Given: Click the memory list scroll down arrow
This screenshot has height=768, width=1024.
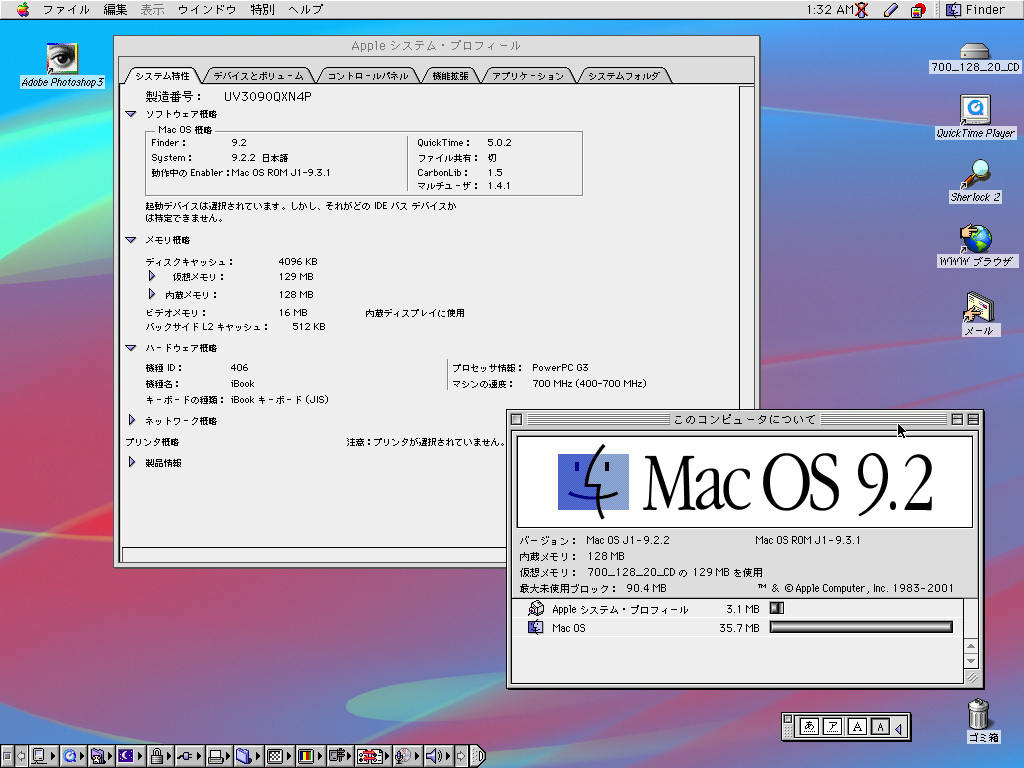Looking at the screenshot, I should click(x=970, y=661).
